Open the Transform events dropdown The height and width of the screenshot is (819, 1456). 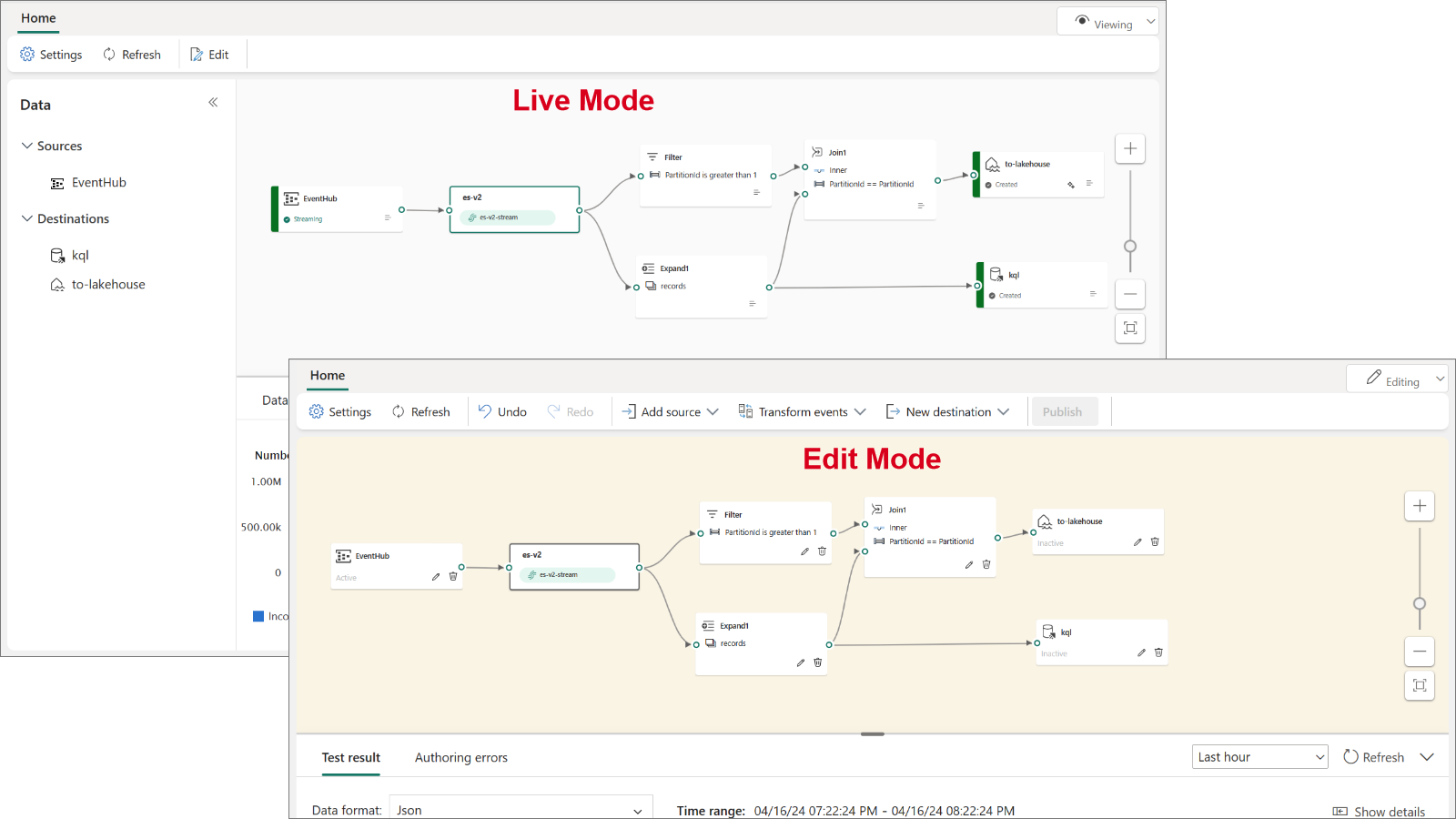pyautogui.click(x=802, y=412)
